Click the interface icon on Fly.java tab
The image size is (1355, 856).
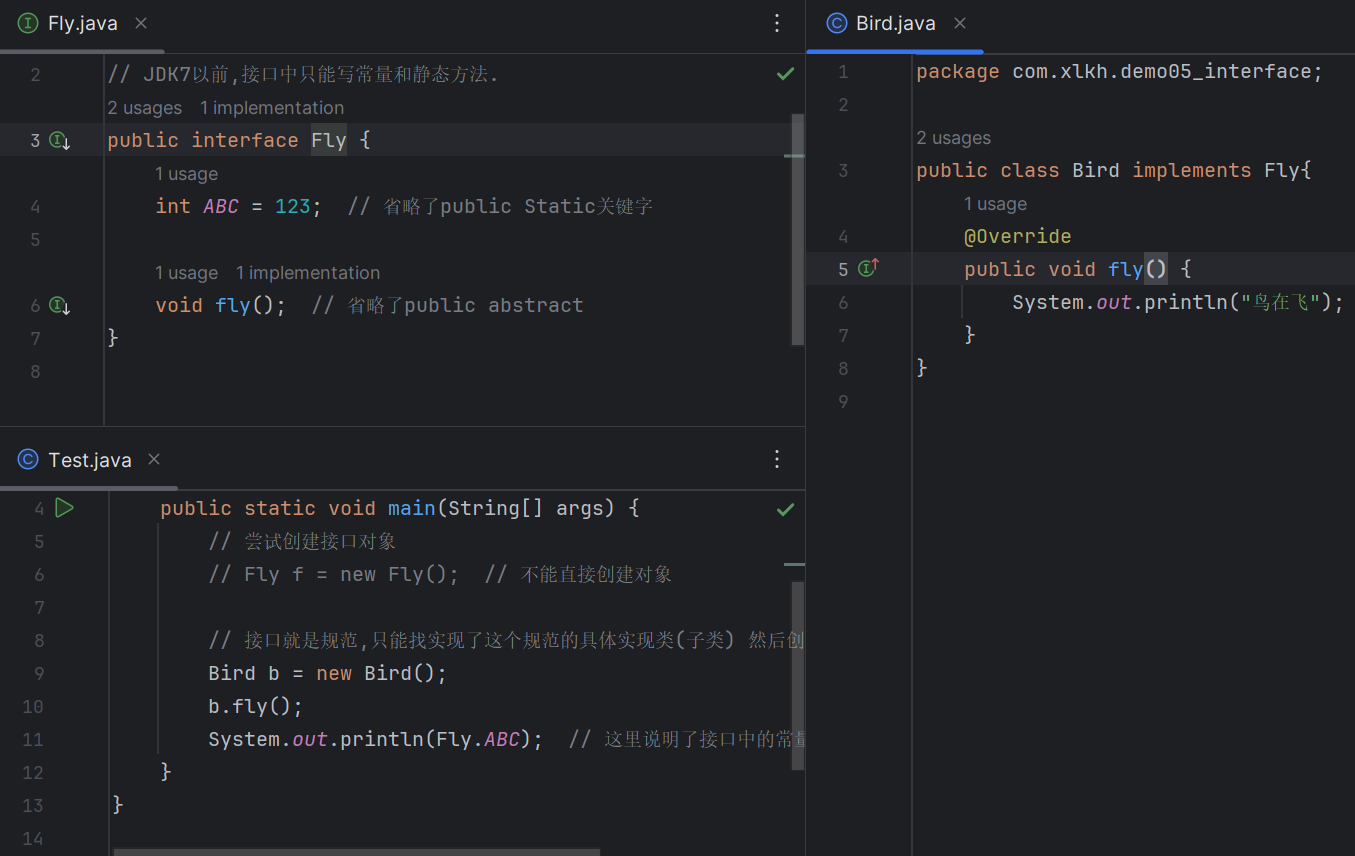(28, 23)
